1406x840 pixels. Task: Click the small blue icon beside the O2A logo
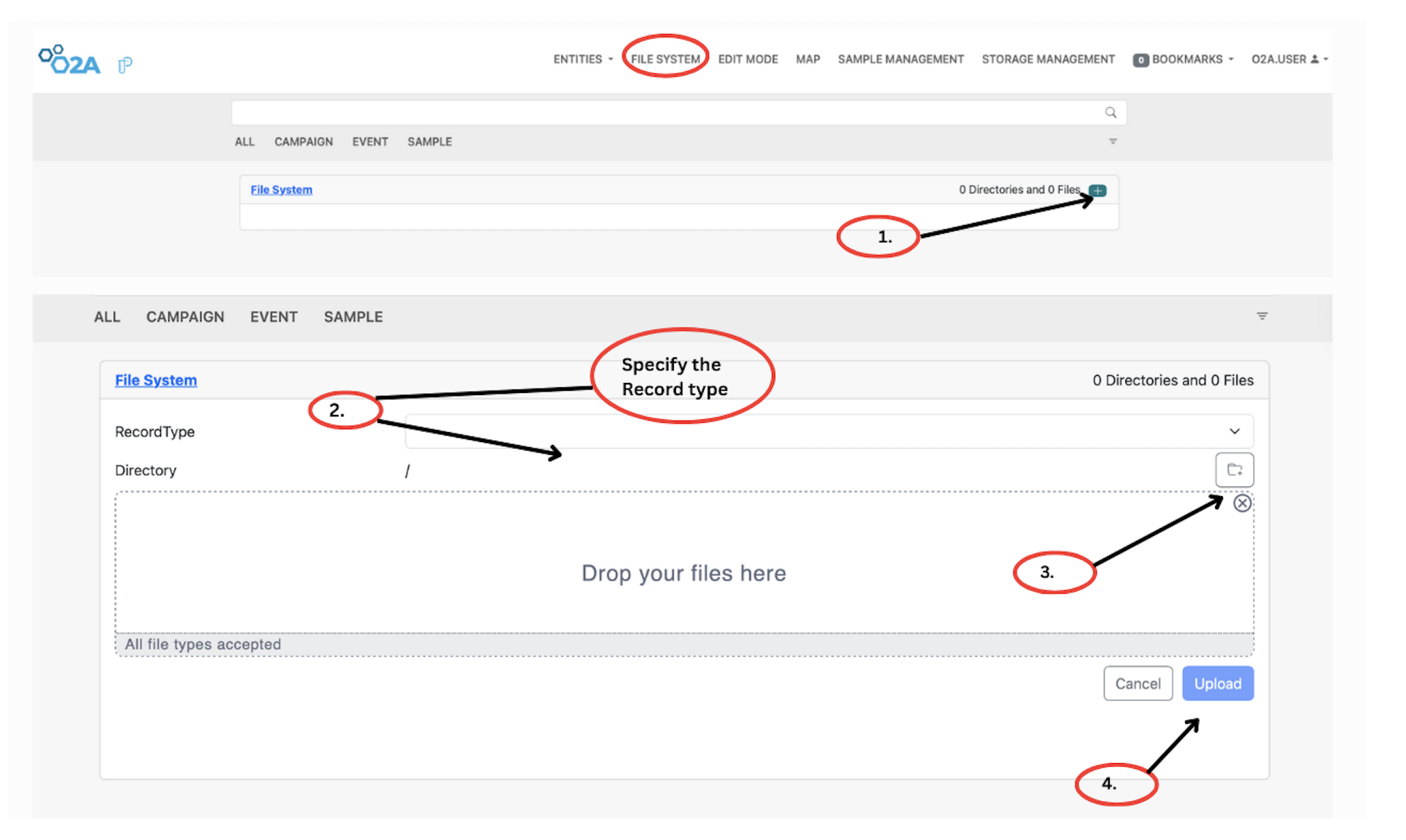click(x=125, y=65)
